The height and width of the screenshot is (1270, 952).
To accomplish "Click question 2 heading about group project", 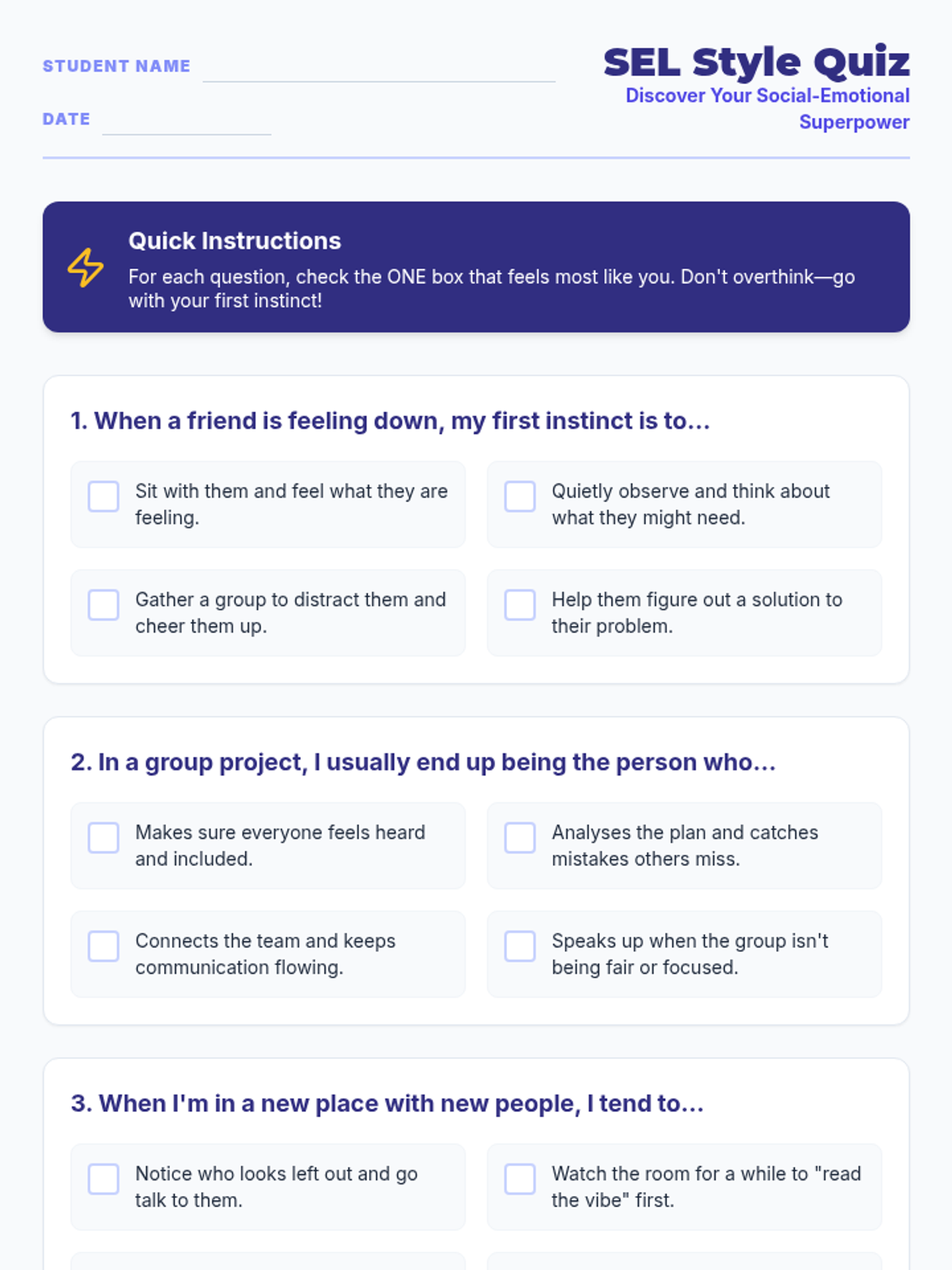I will [424, 762].
